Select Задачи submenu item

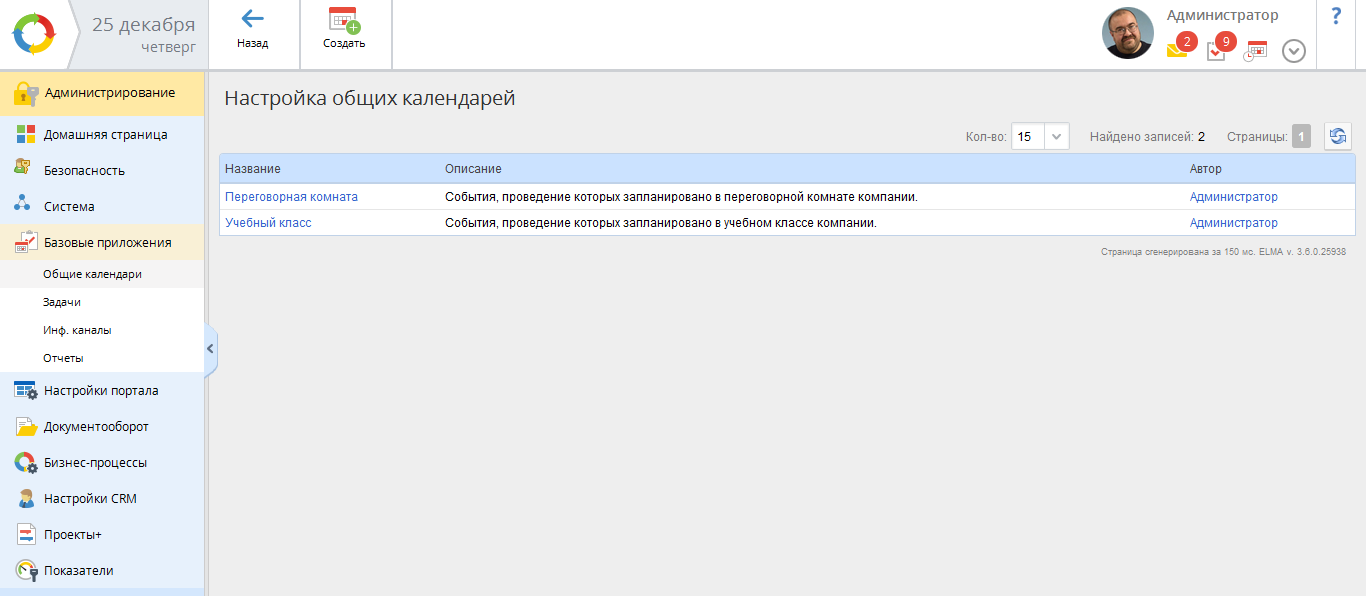[x=62, y=302]
